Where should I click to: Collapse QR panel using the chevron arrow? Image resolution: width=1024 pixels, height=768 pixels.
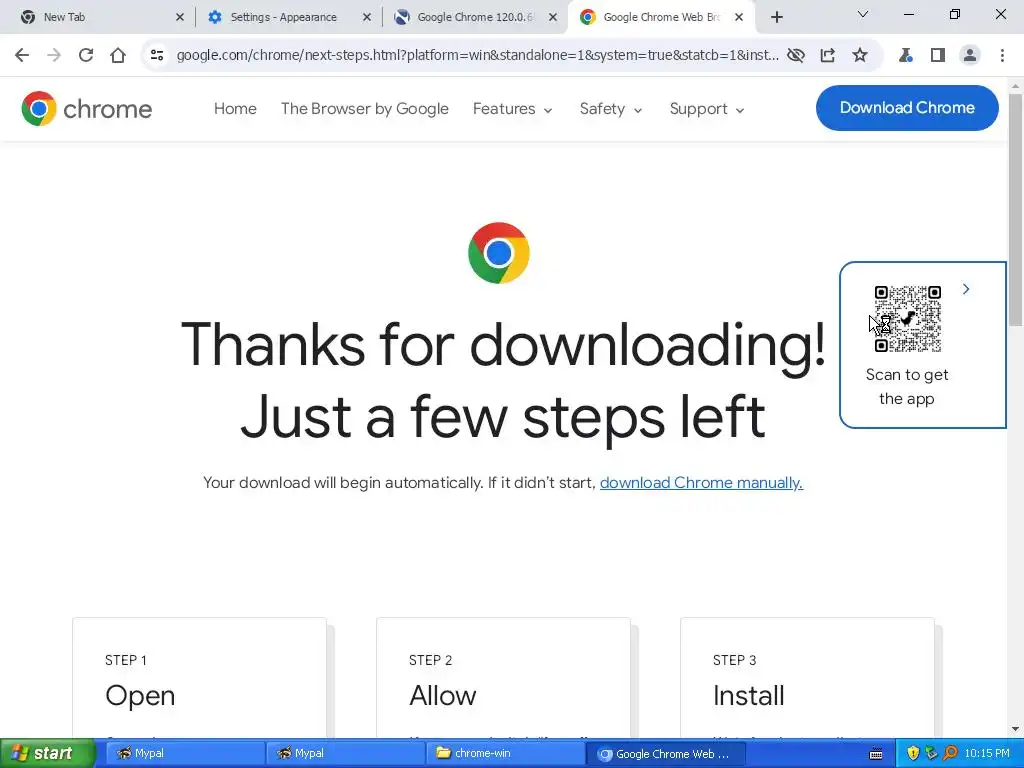(x=966, y=289)
